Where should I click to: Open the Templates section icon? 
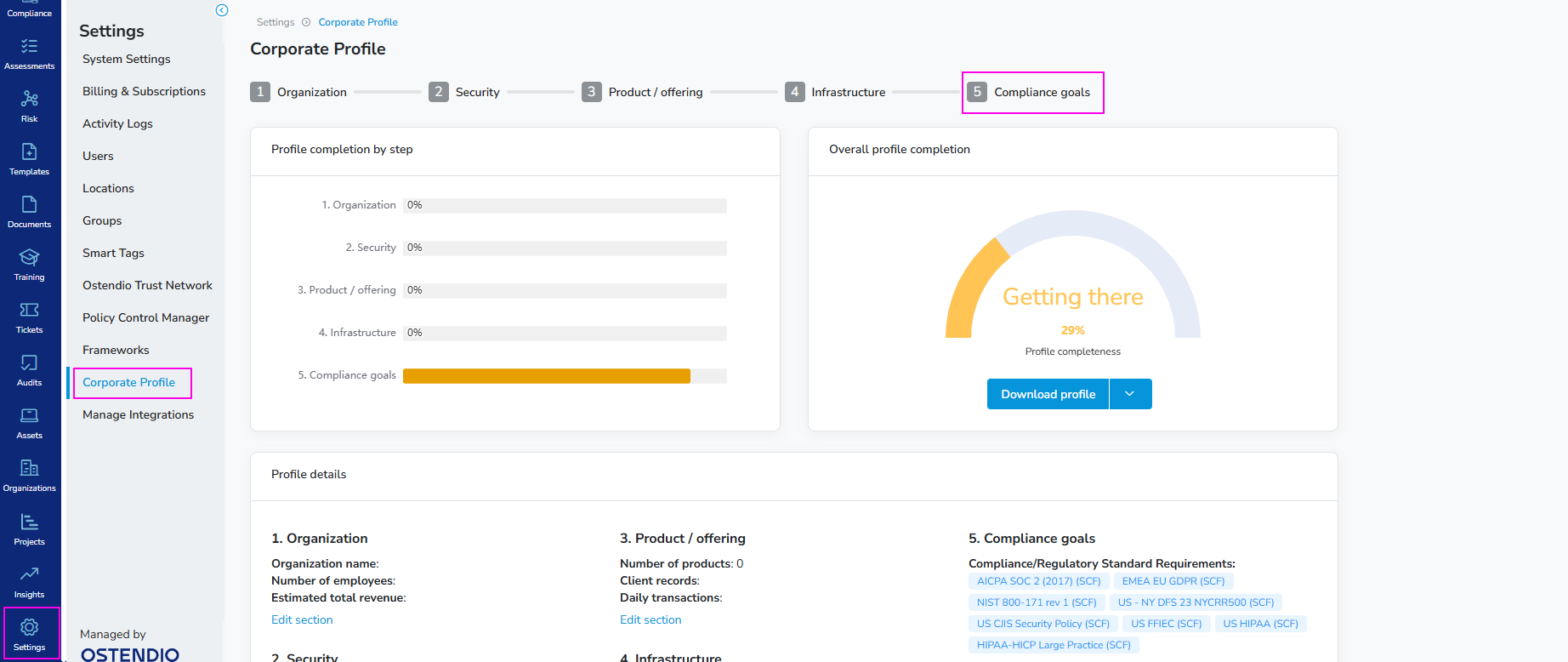(x=29, y=151)
